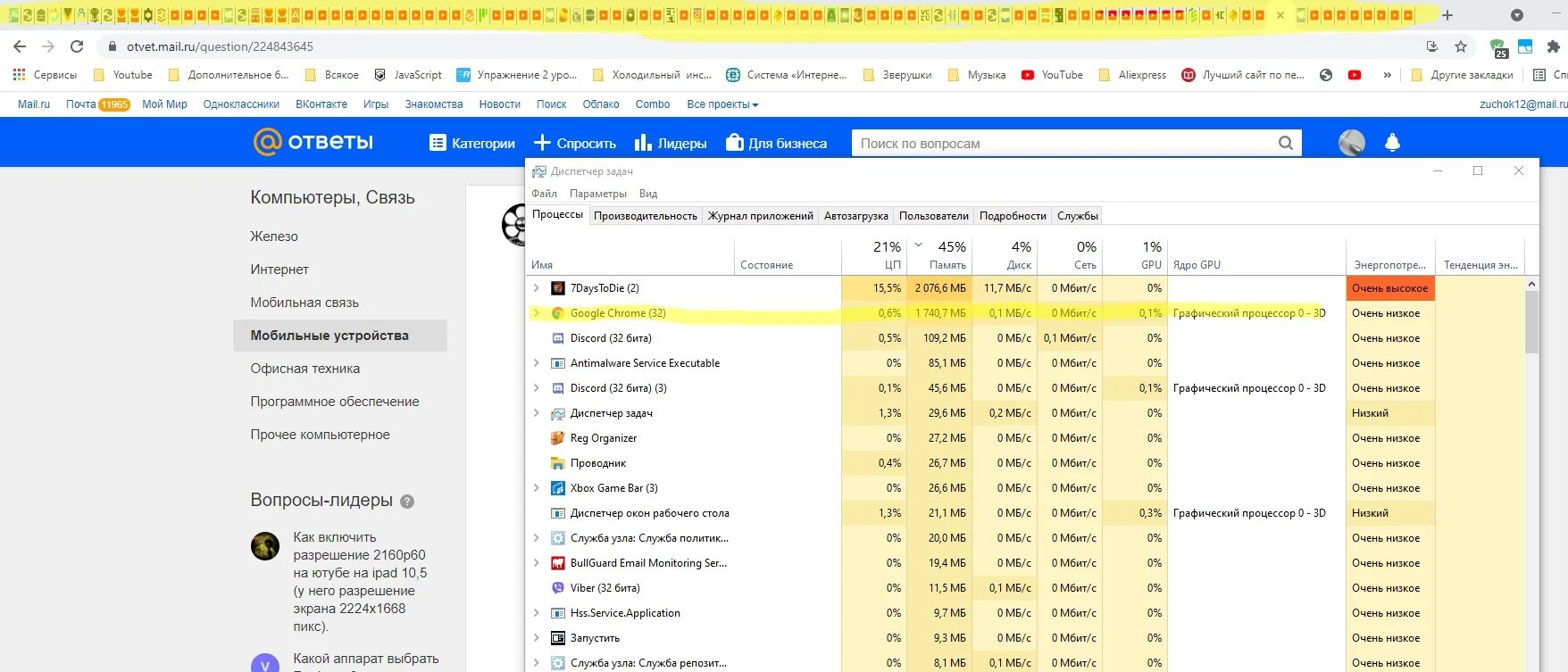
Task: Switch to the Службы tab
Action: [x=1078, y=216]
